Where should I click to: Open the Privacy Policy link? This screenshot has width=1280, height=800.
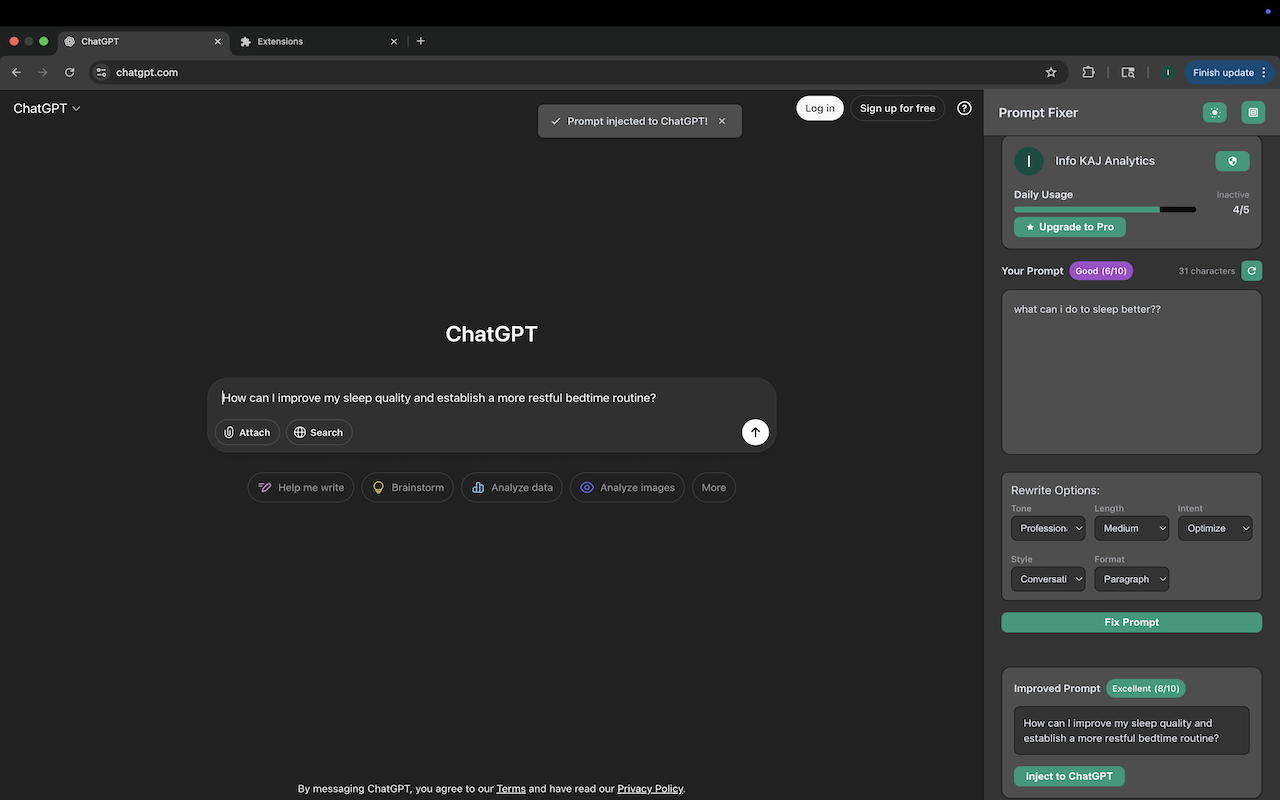tap(650, 788)
